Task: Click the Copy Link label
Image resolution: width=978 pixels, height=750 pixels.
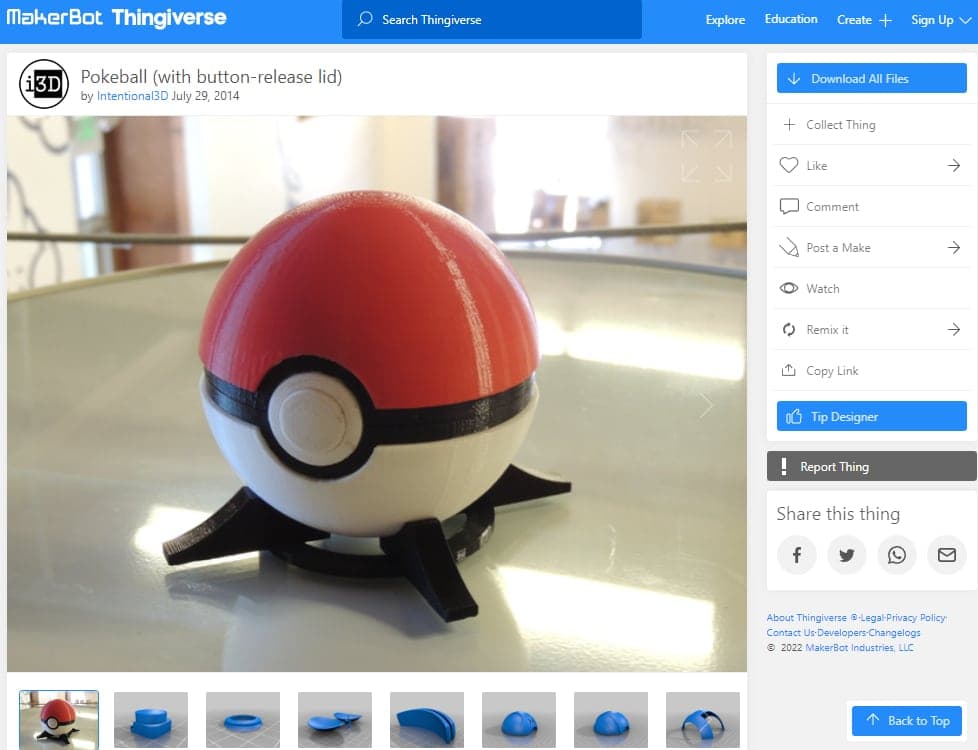Action: click(x=832, y=371)
